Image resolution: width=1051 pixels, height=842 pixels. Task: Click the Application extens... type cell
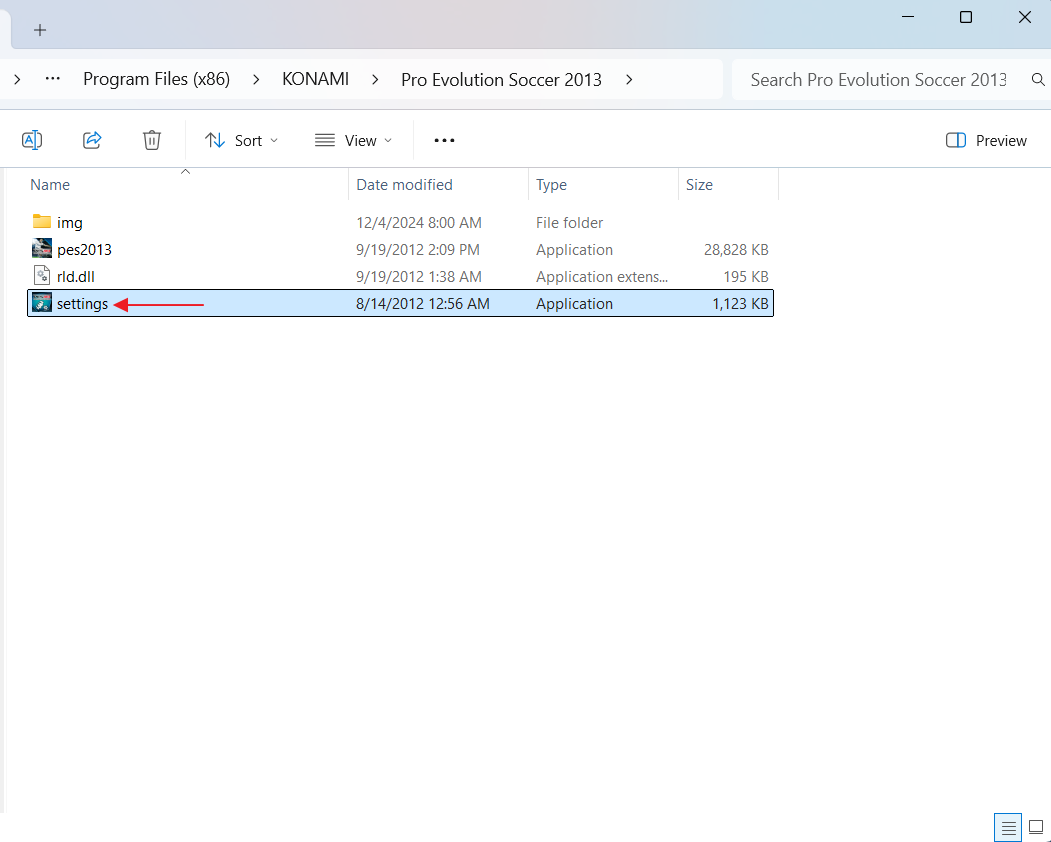click(x=602, y=276)
